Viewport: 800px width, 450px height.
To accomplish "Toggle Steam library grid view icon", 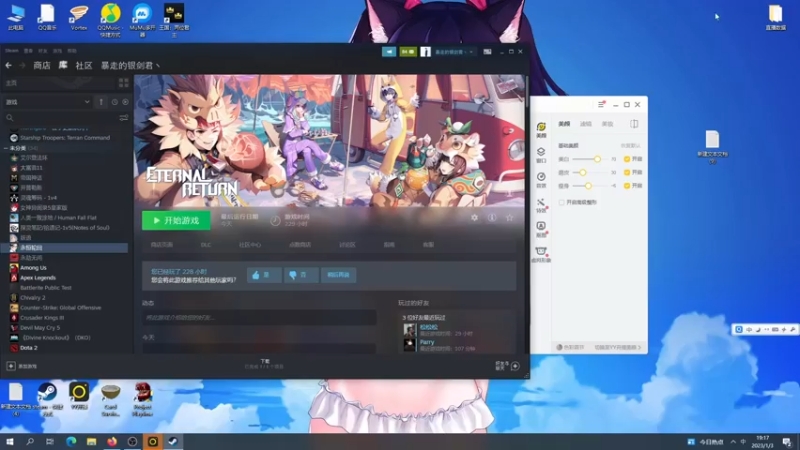I will click(123, 83).
